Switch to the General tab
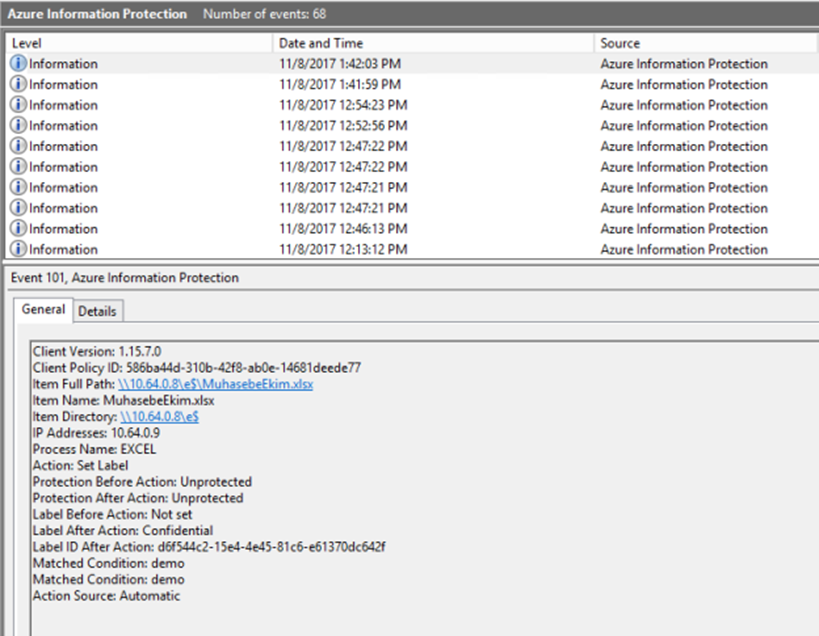Viewport: 819px width, 636px height. [x=43, y=310]
